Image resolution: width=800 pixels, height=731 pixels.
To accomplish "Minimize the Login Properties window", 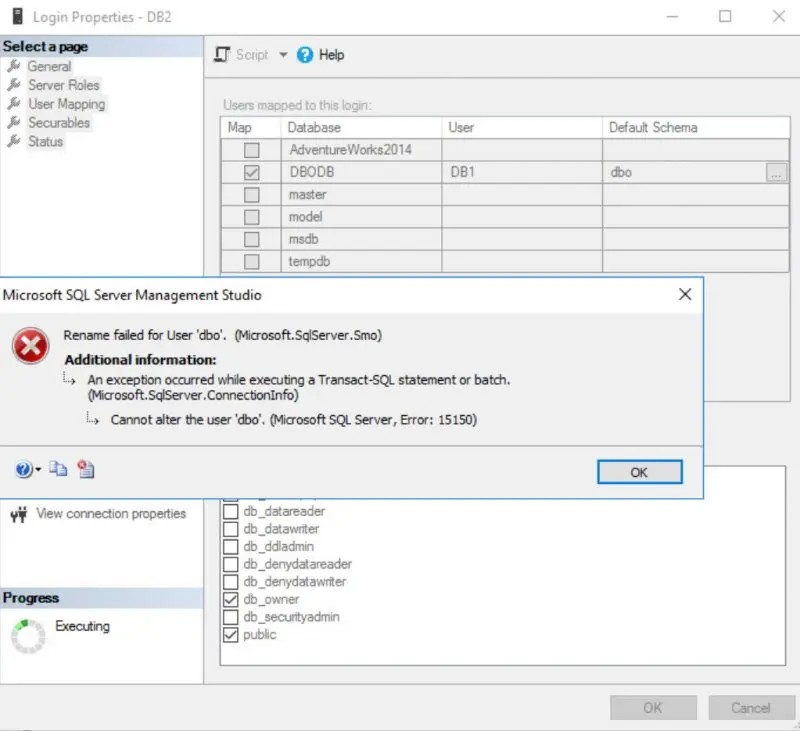I will (x=672, y=16).
